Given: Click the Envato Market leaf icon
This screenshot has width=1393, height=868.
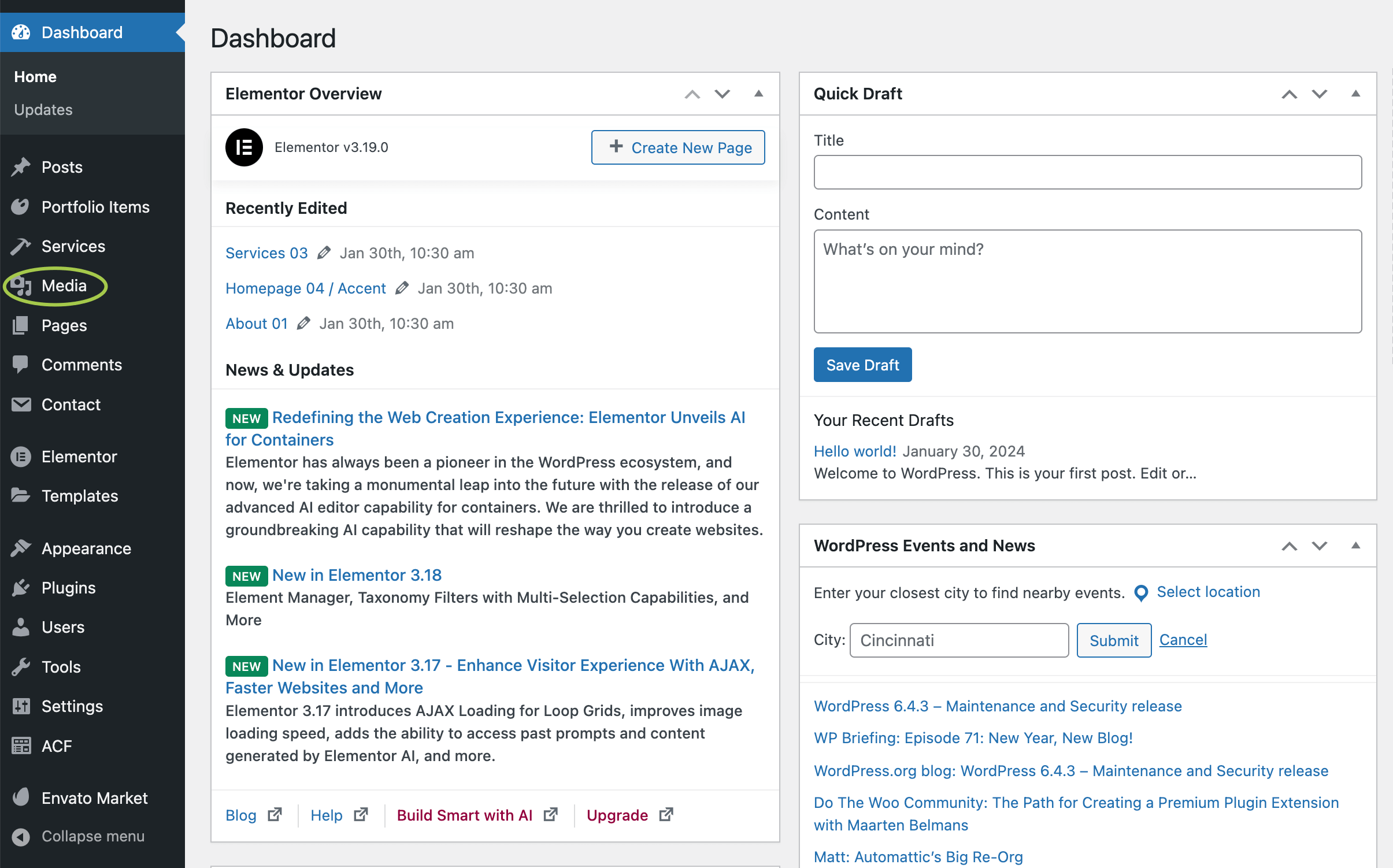Looking at the screenshot, I should pyautogui.click(x=21, y=797).
